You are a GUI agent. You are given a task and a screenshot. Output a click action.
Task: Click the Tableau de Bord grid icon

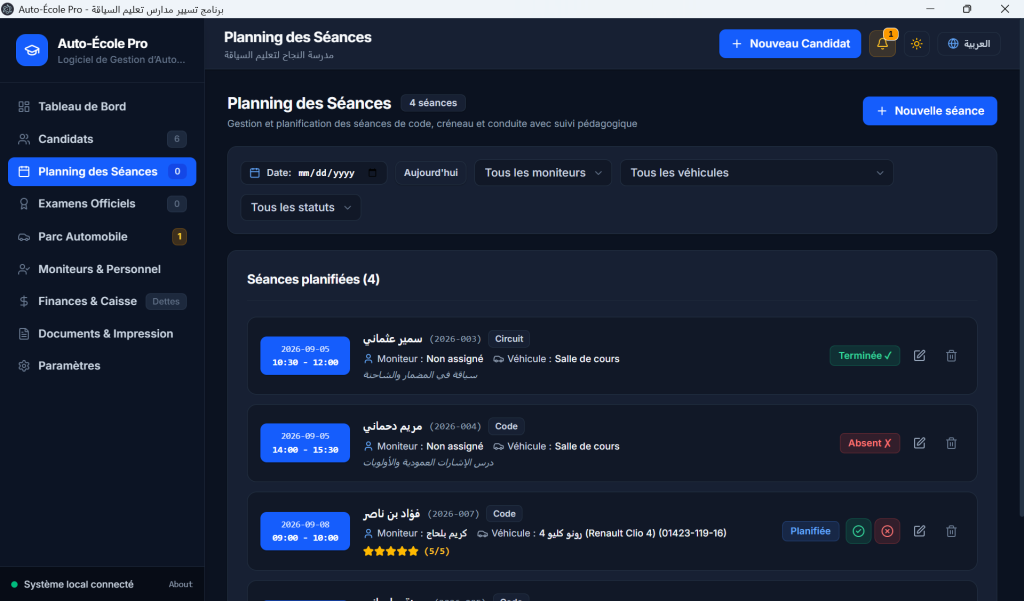coord(24,106)
